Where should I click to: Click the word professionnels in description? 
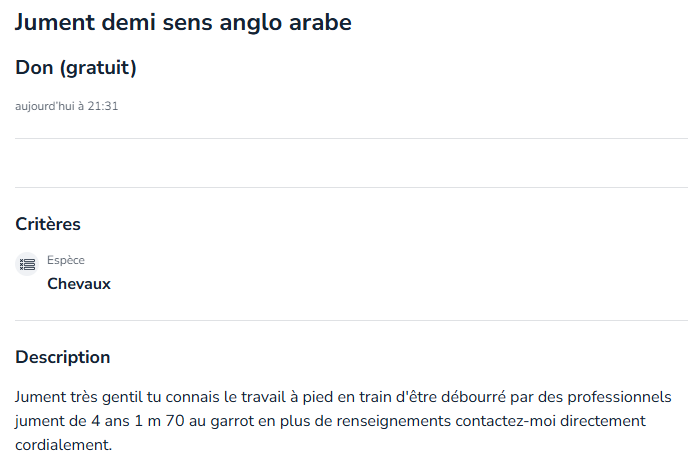620,397
